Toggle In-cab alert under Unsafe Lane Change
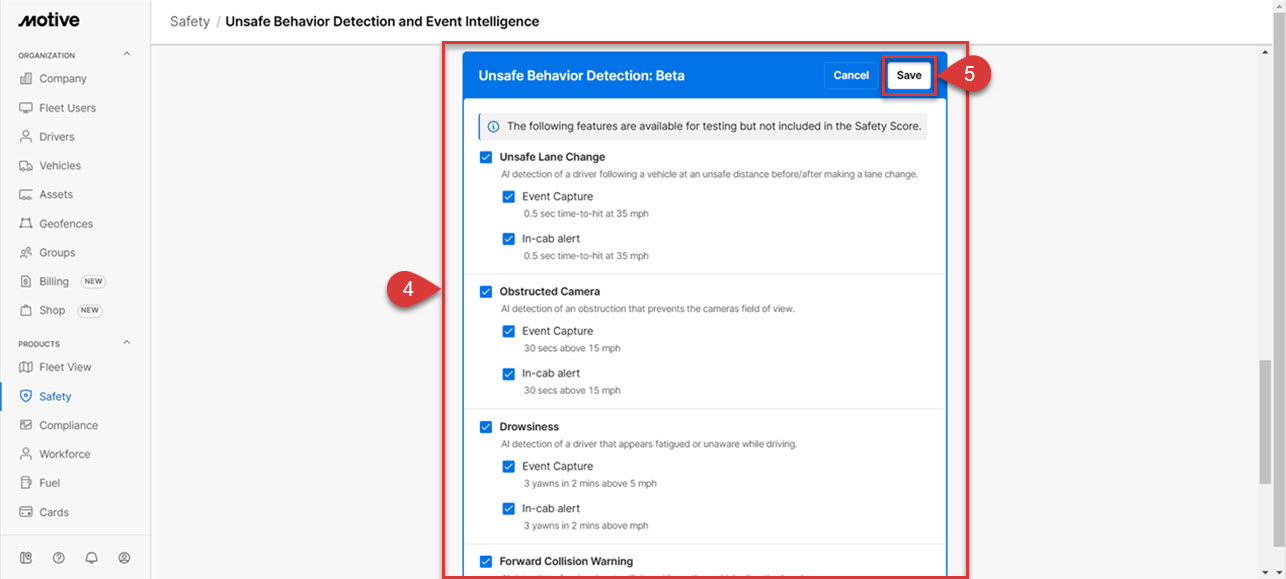 pos(508,239)
